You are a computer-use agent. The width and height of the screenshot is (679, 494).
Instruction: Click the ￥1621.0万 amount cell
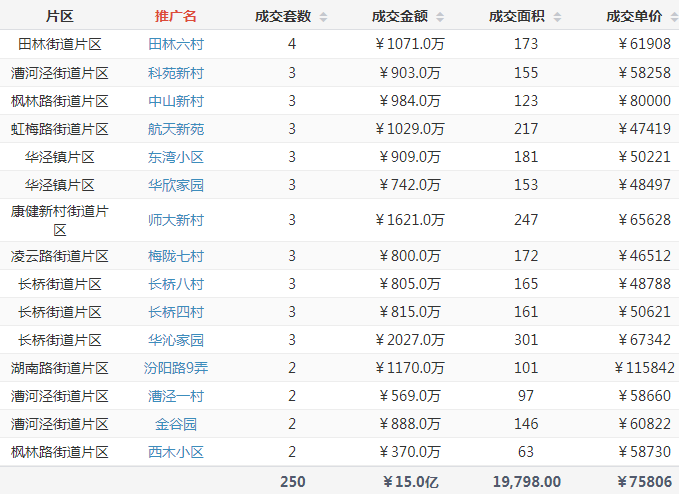(410, 220)
